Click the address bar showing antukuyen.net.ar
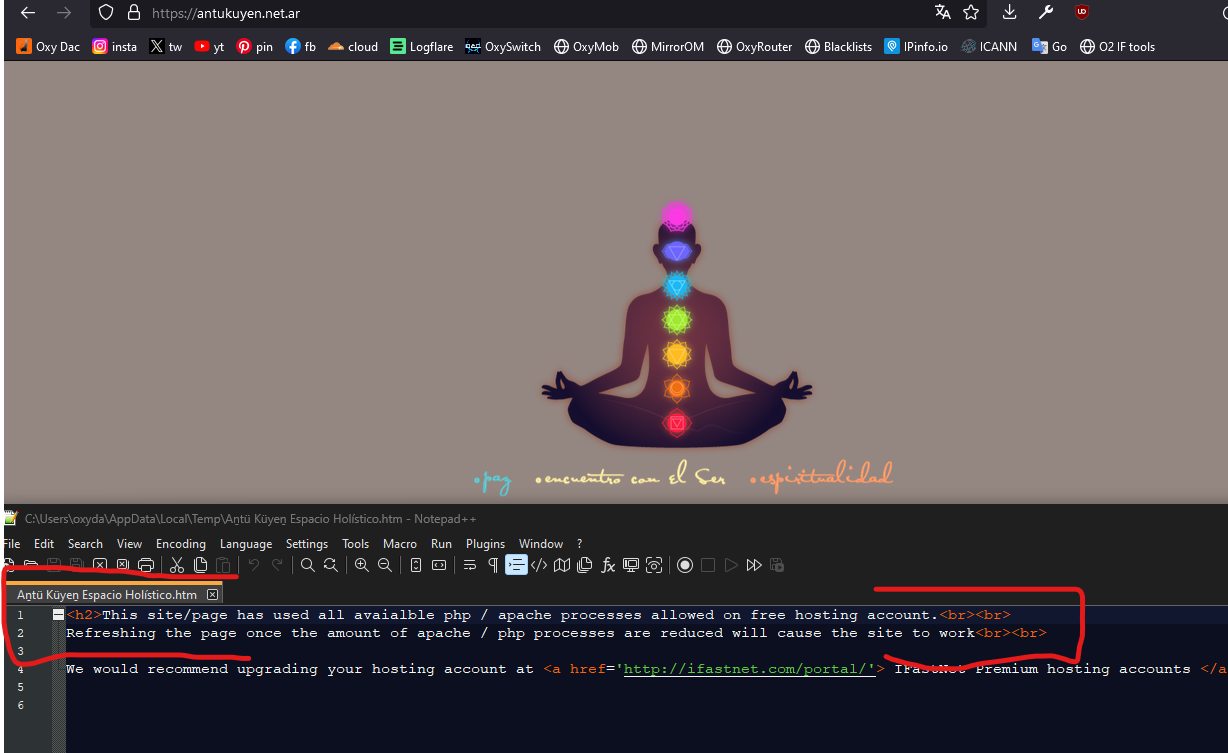This screenshot has width=1228, height=753. click(x=500, y=13)
